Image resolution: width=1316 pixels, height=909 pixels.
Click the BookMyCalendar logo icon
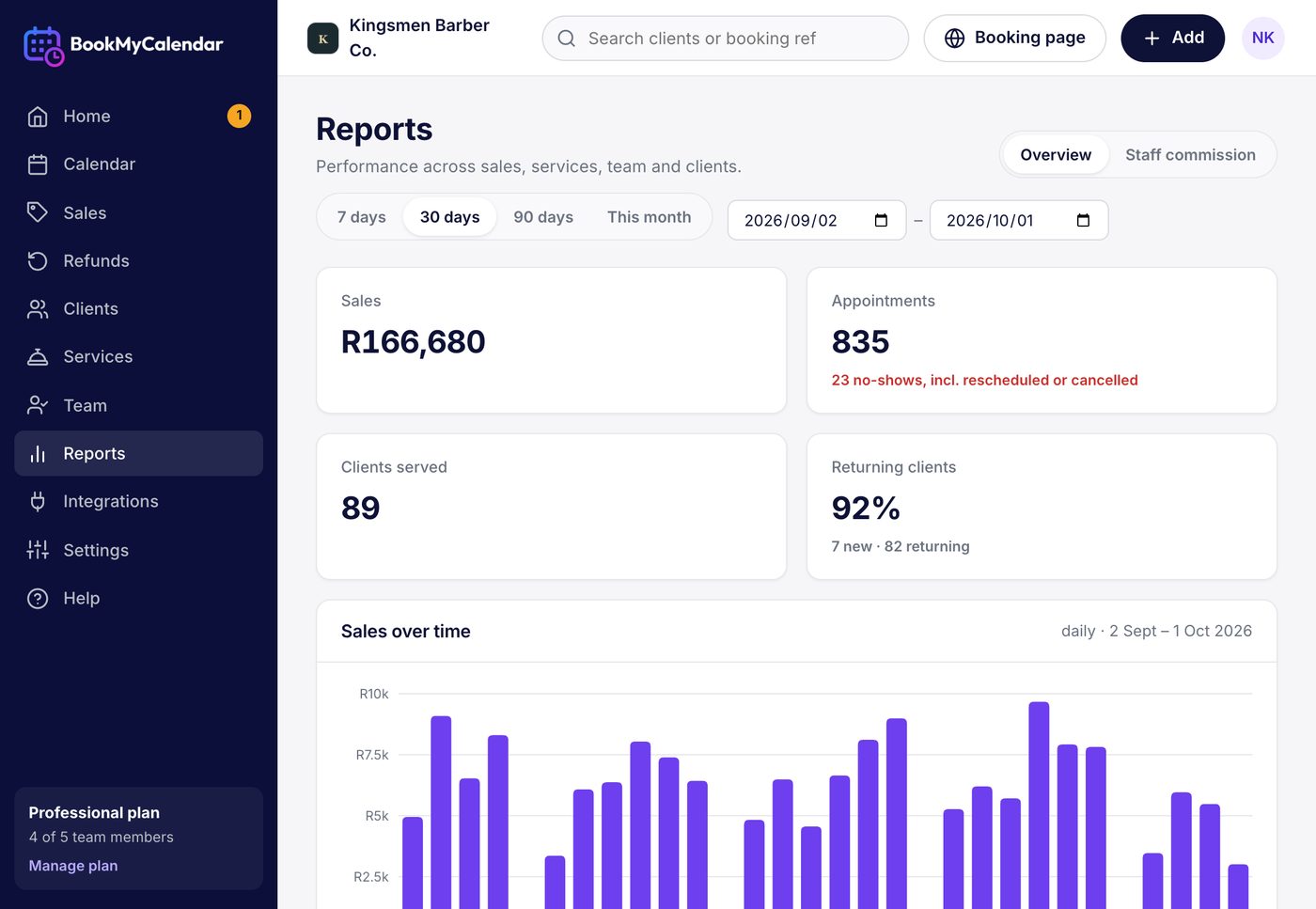coord(43,45)
